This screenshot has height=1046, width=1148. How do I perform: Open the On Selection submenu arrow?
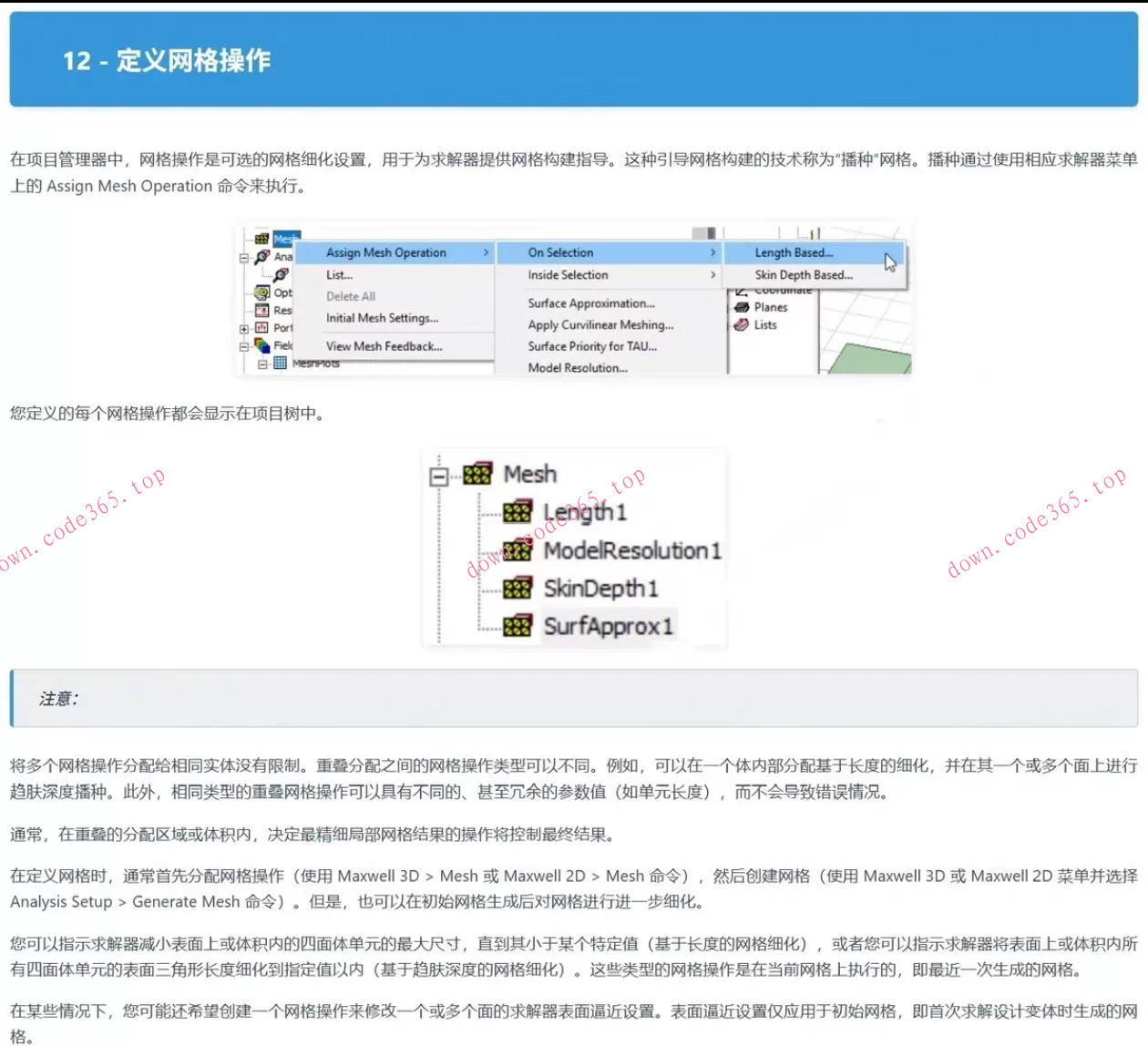point(713,252)
